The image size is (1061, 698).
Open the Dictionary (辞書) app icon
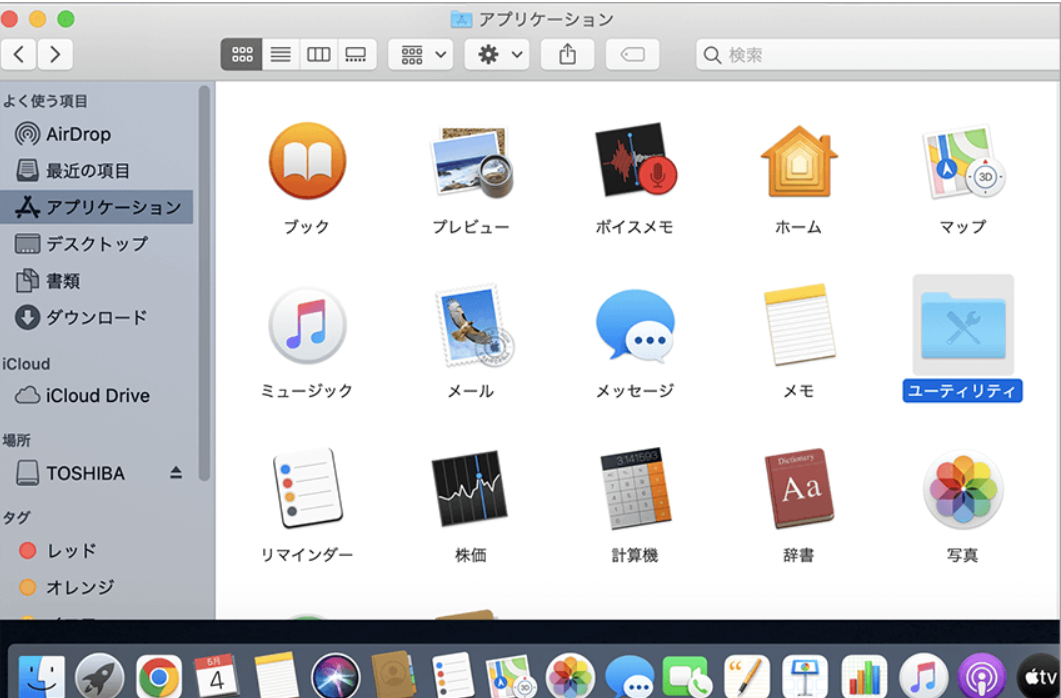coord(798,490)
